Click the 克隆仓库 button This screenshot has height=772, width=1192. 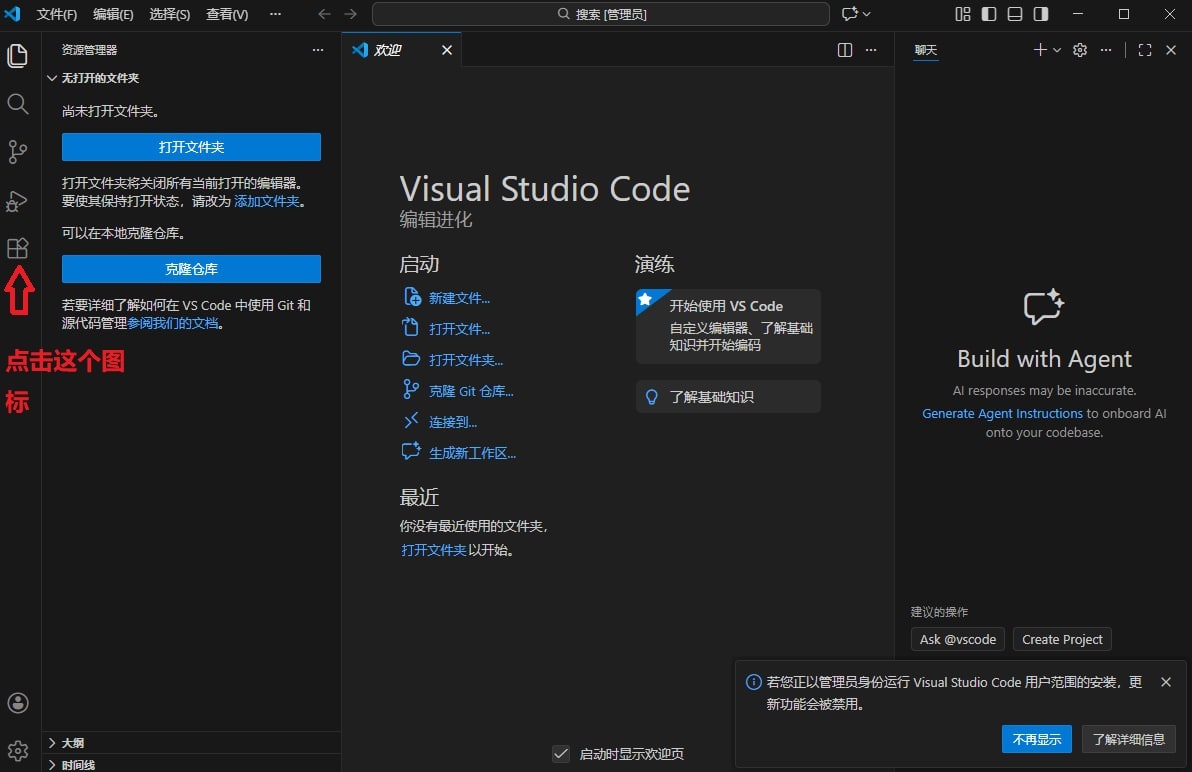coord(191,269)
